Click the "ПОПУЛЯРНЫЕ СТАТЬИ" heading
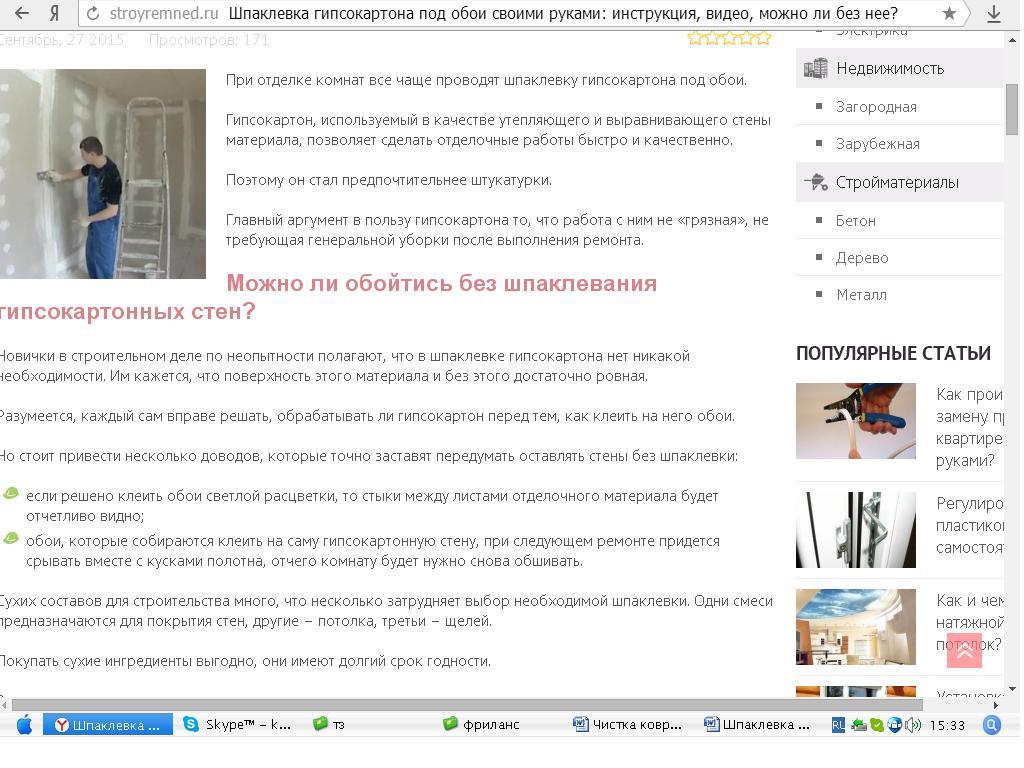Viewport: 1024px width, 768px height. click(893, 353)
